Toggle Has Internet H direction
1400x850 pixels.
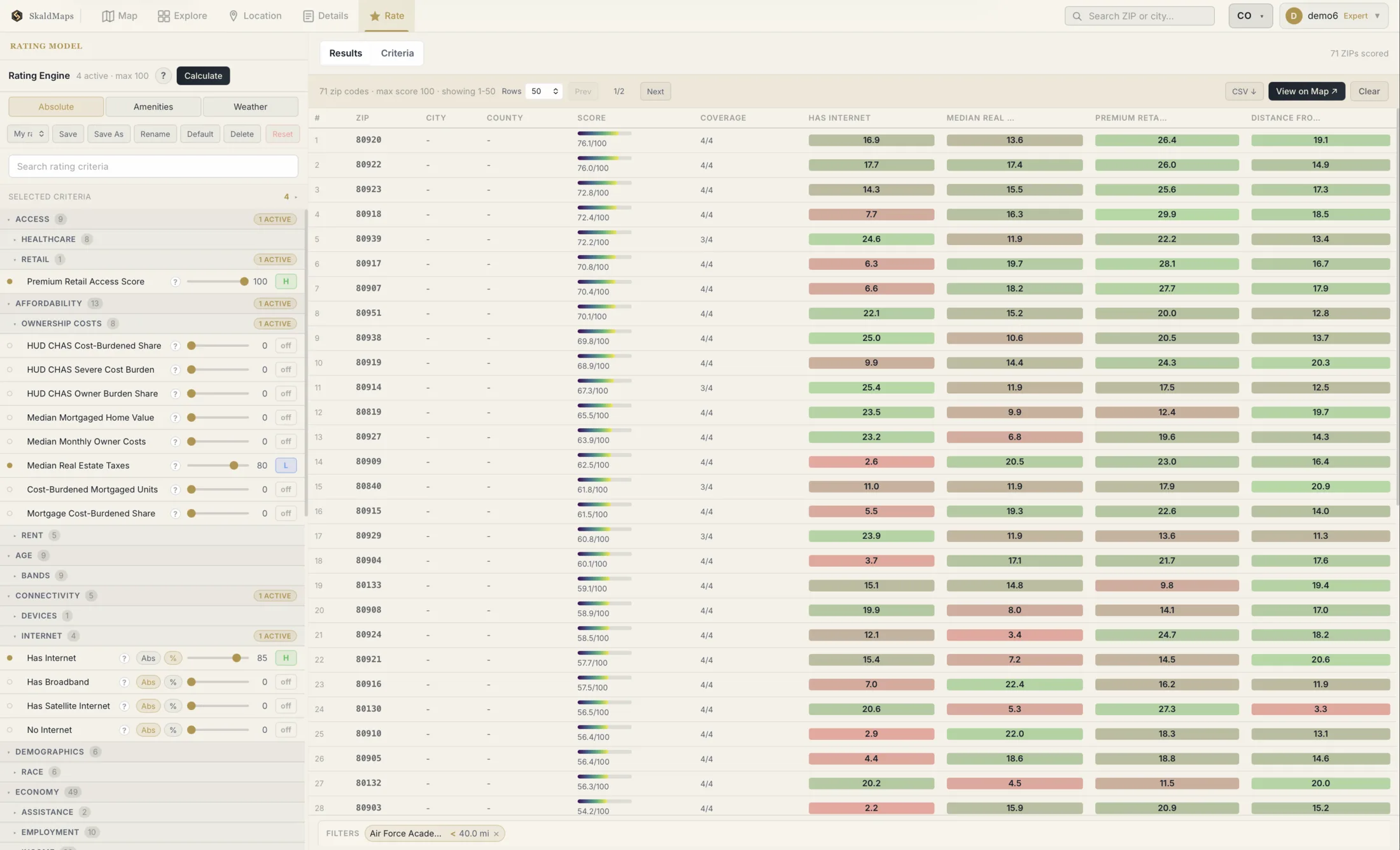coord(286,658)
